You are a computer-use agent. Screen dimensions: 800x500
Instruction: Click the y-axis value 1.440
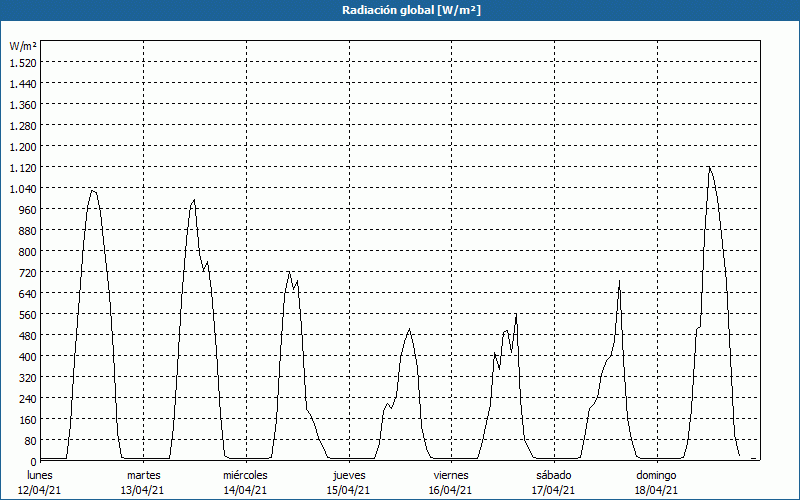23,84
